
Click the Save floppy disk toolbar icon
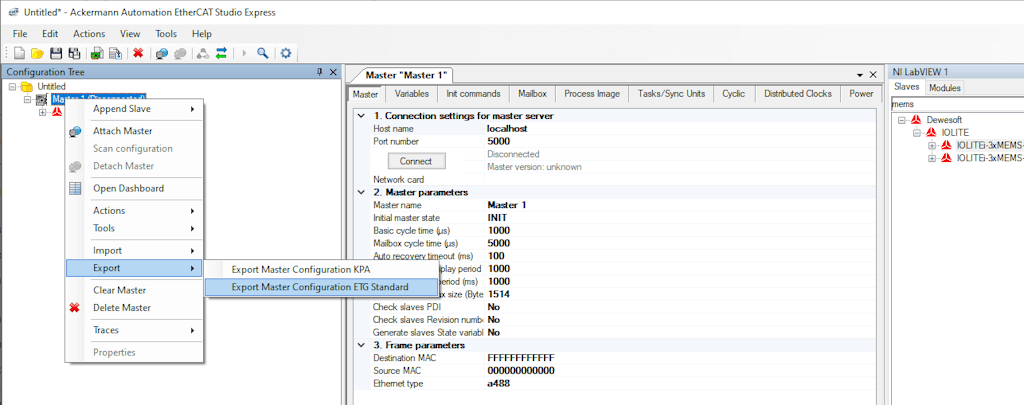coord(56,54)
